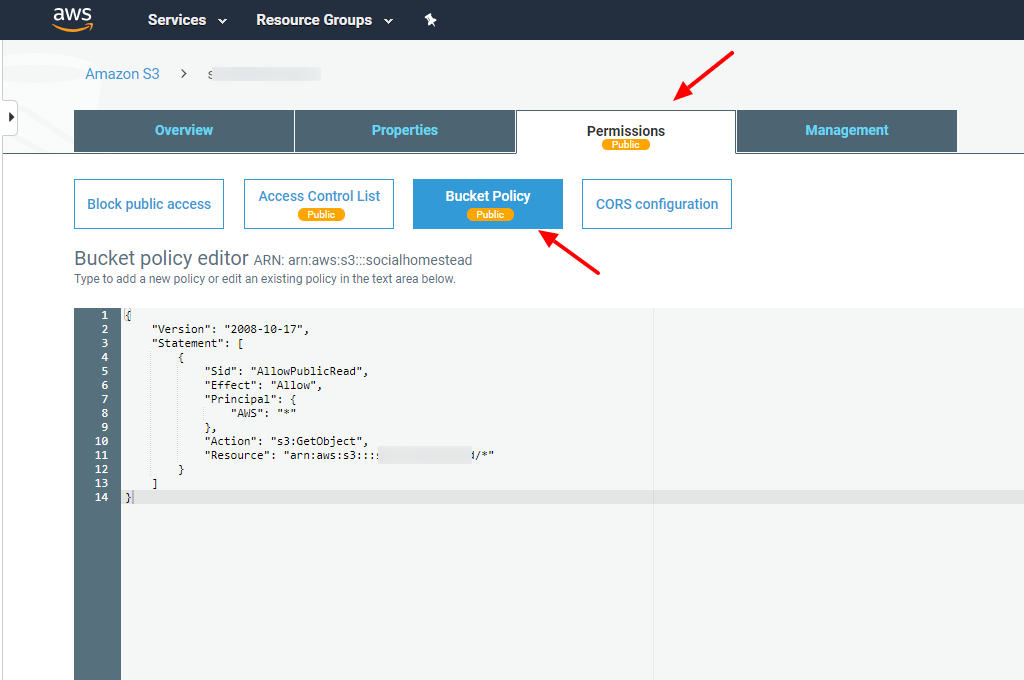Viewport: 1024px width, 680px height.
Task: Click the "Resource" line in editor
Action: (349, 455)
